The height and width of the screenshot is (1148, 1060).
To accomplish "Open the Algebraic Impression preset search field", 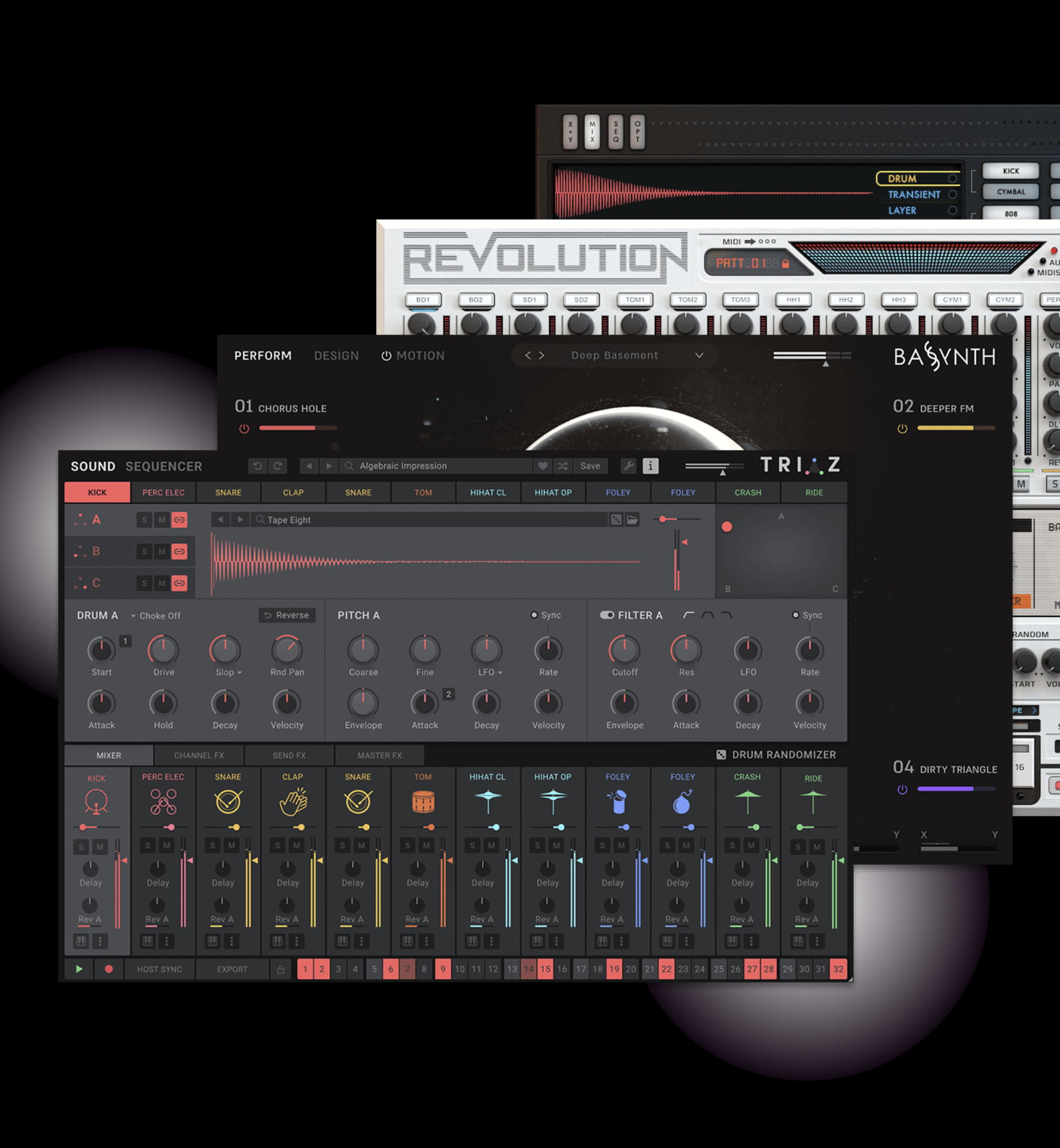I will [x=436, y=466].
